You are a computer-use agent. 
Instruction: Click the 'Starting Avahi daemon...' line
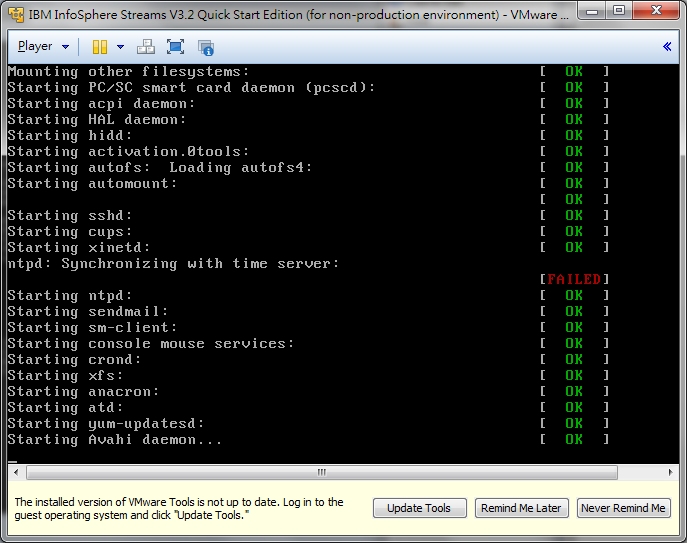[x=115, y=440]
